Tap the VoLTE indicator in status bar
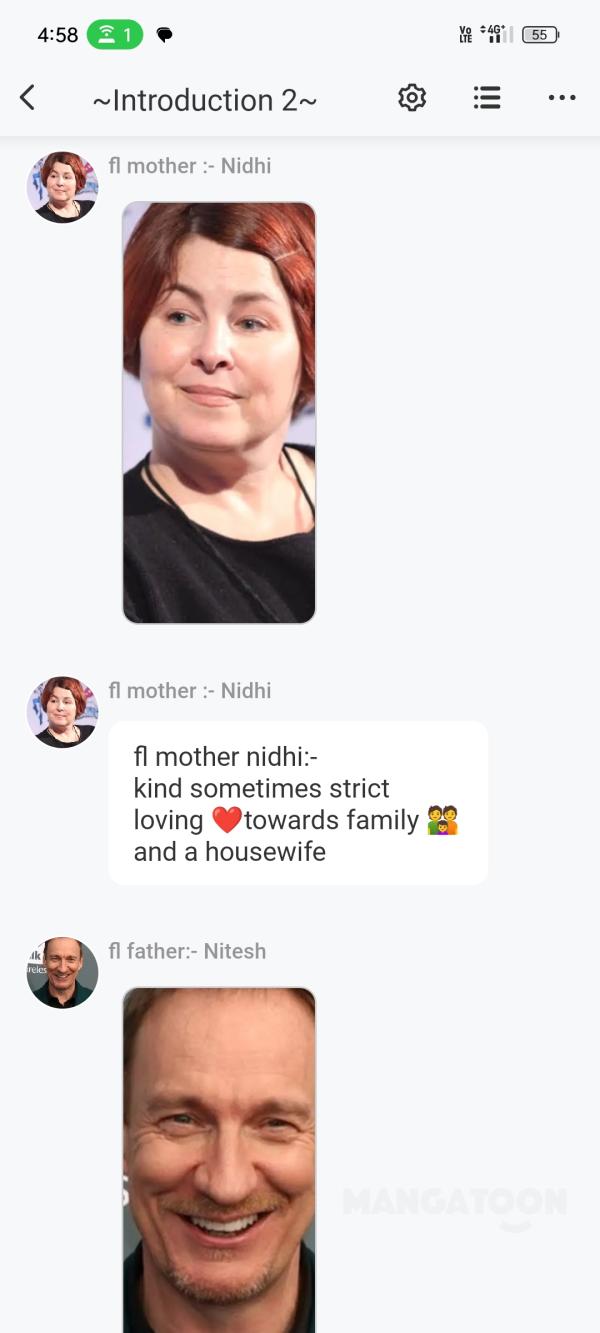 465,33
